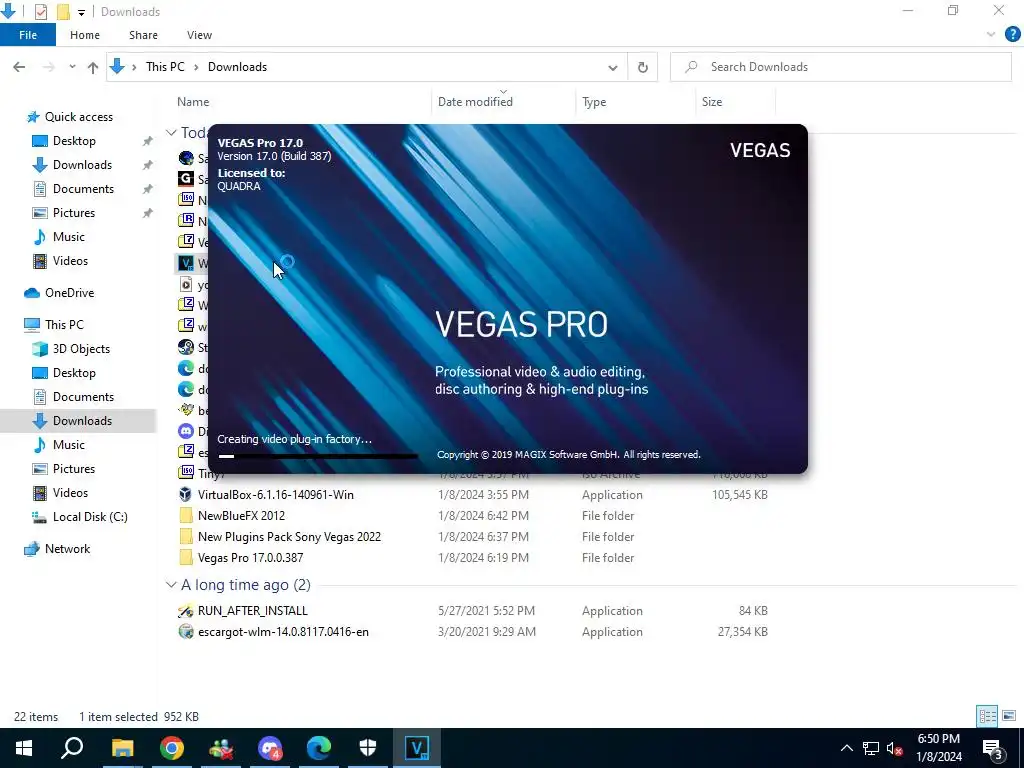1024x768 pixels.
Task: Open Videos under Quick access
Action: (x=70, y=261)
